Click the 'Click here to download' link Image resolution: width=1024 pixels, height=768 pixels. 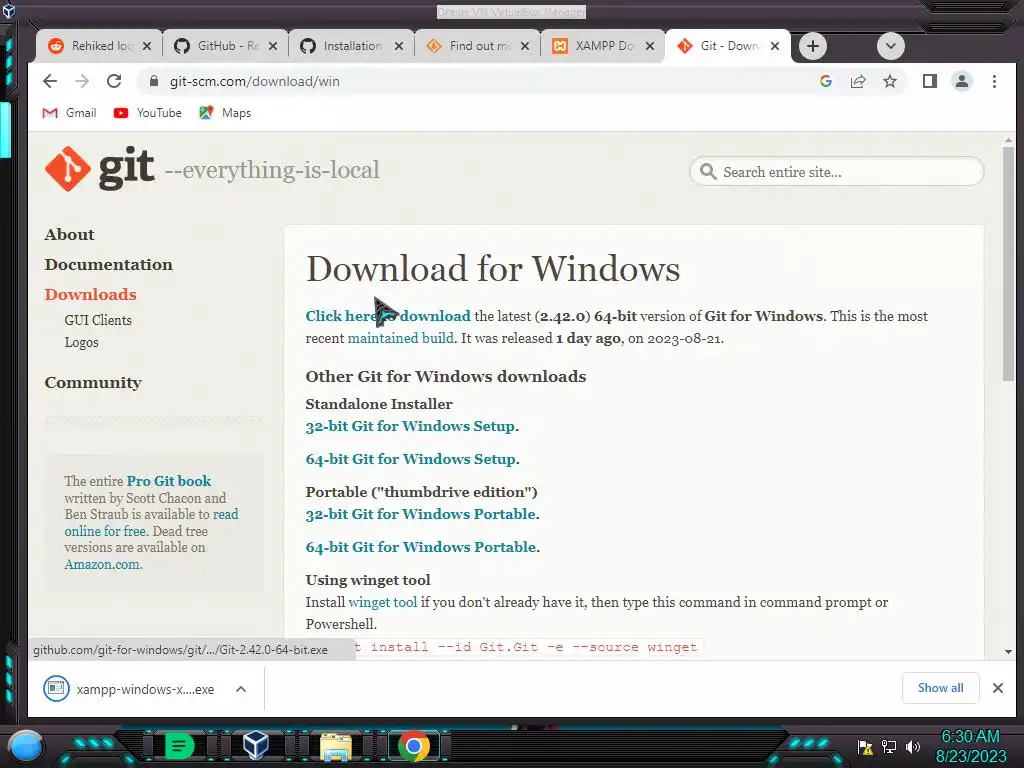pos(388,316)
